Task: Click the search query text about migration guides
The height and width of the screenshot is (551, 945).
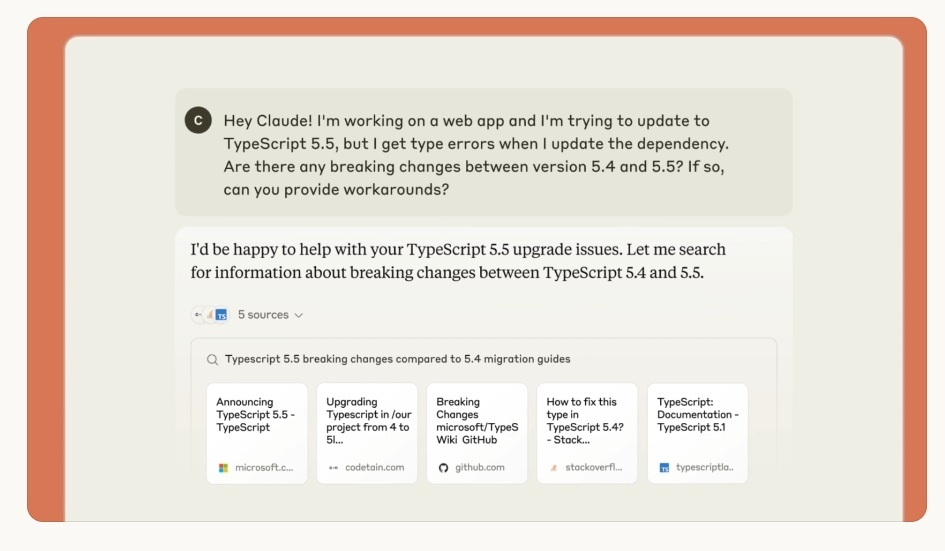Action: pyautogui.click(x=398, y=359)
